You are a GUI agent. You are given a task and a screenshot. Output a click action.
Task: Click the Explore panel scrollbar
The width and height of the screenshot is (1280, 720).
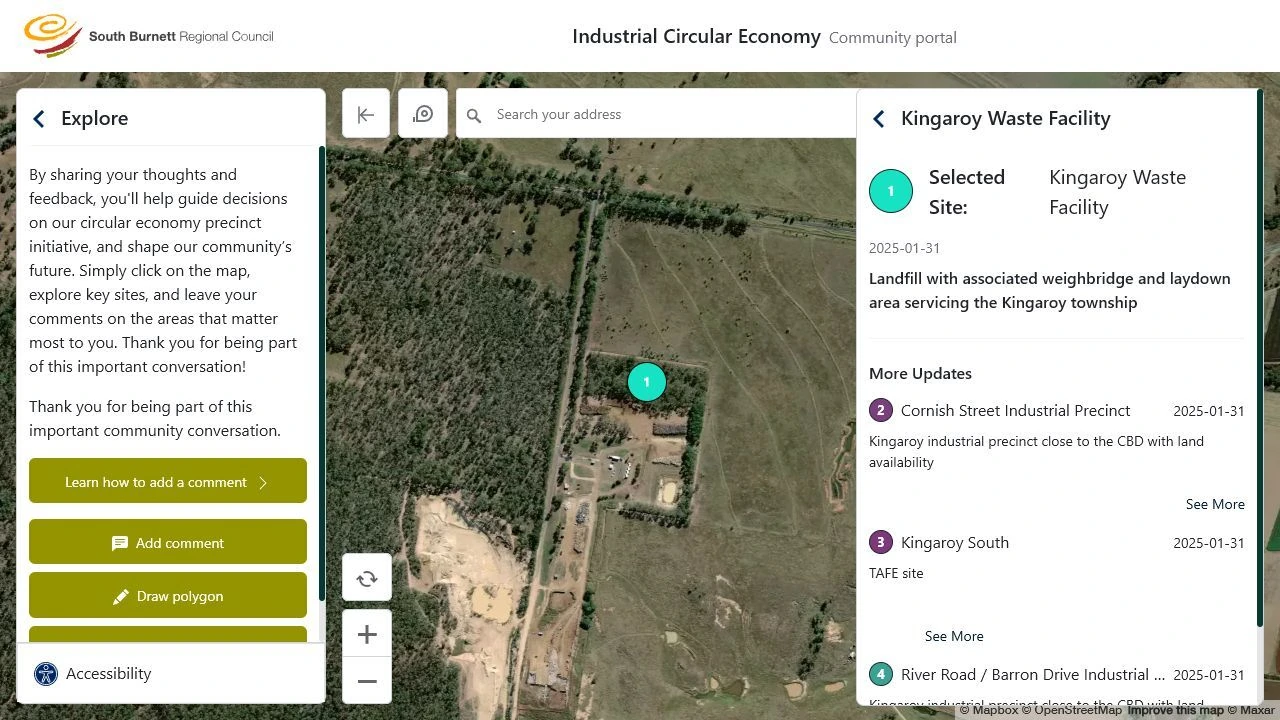click(x=322, y=374)
